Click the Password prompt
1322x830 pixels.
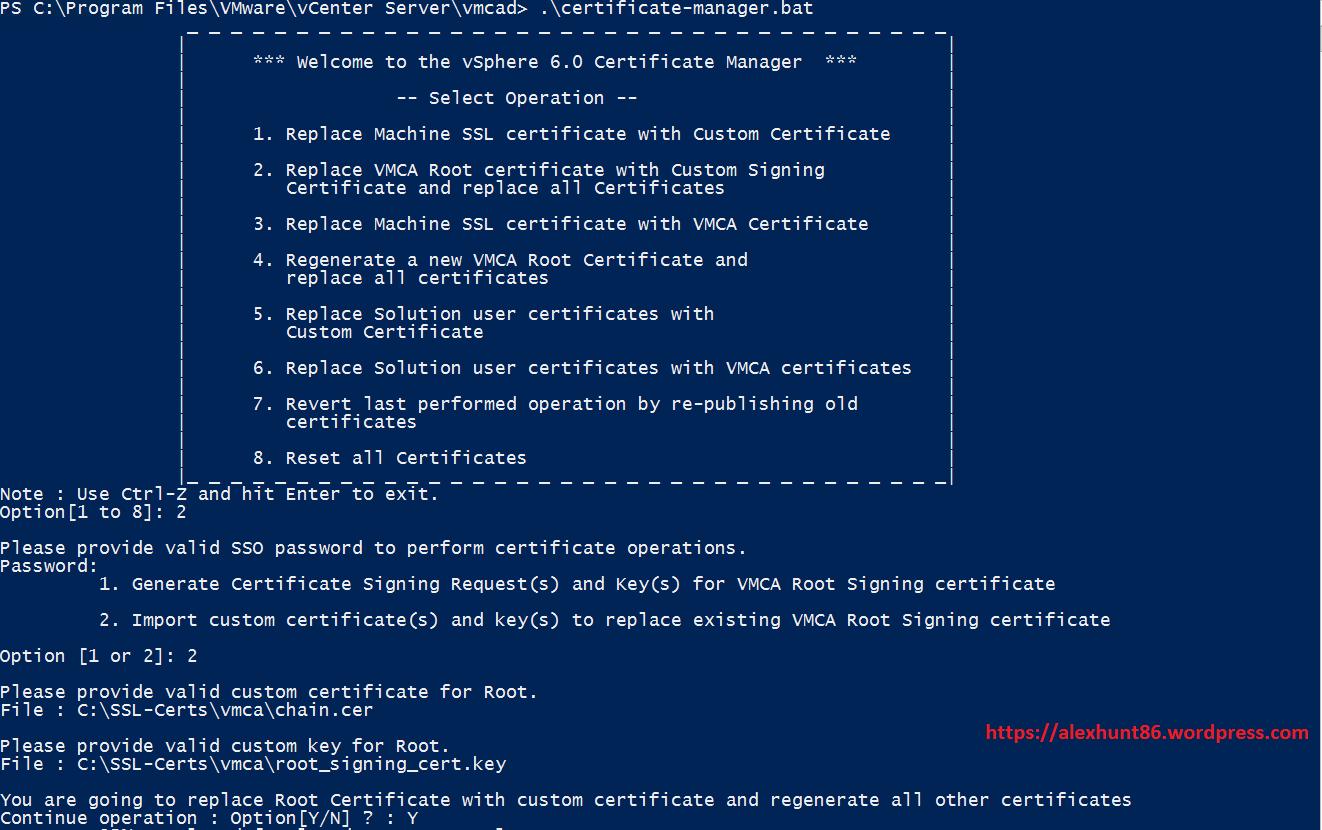coord(49,566)
